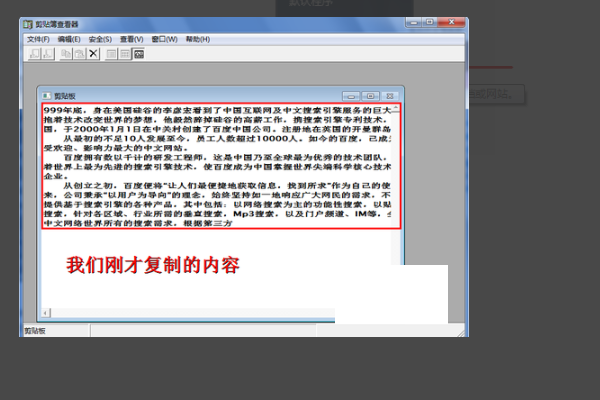600x400 pixels.
Task: Open the 帮助(H) menu
Action: pos(198,39)
